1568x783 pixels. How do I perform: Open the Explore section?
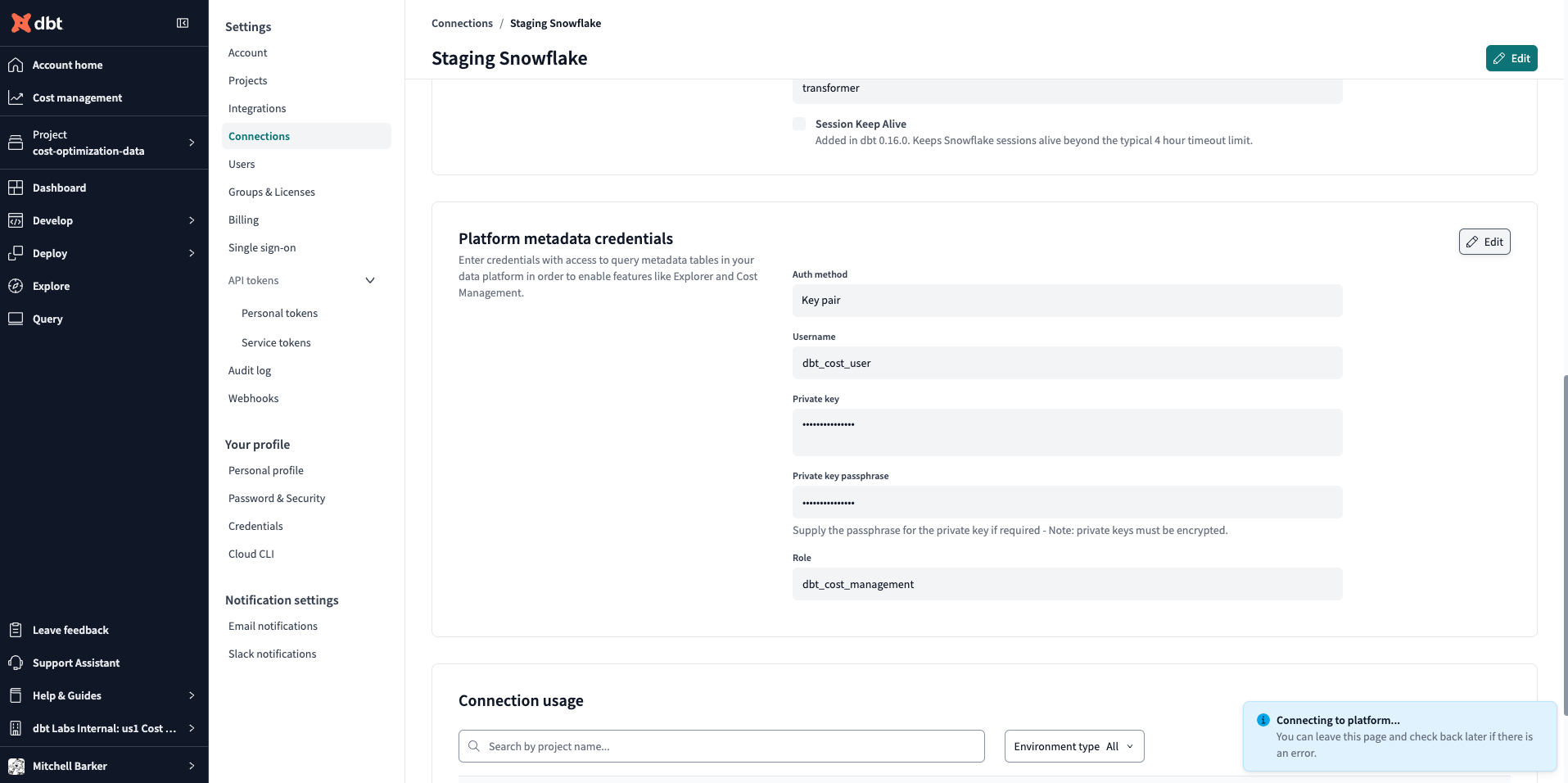coord(51,286)
